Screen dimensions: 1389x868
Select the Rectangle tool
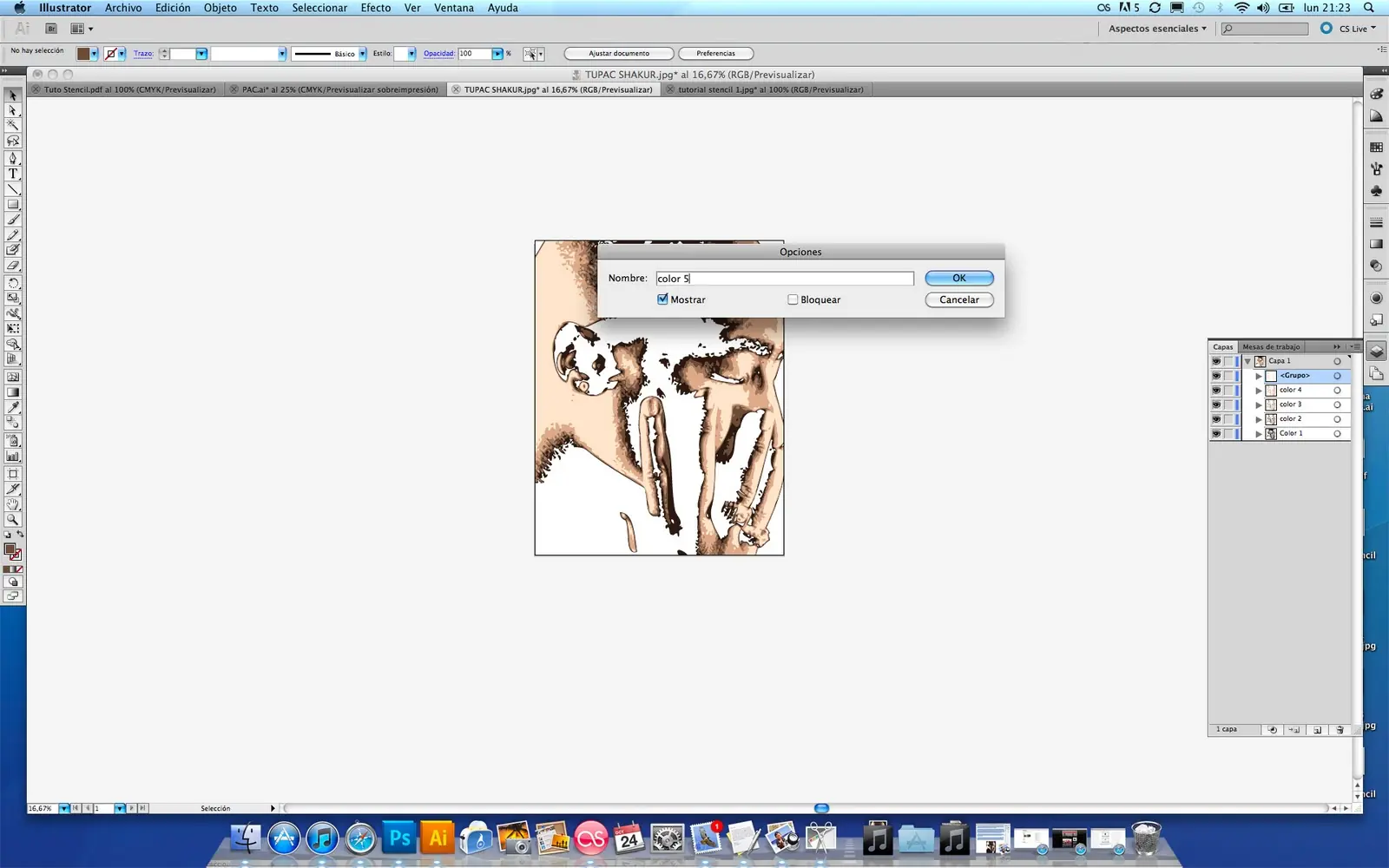pyautogui.click(x=13, y=205)
